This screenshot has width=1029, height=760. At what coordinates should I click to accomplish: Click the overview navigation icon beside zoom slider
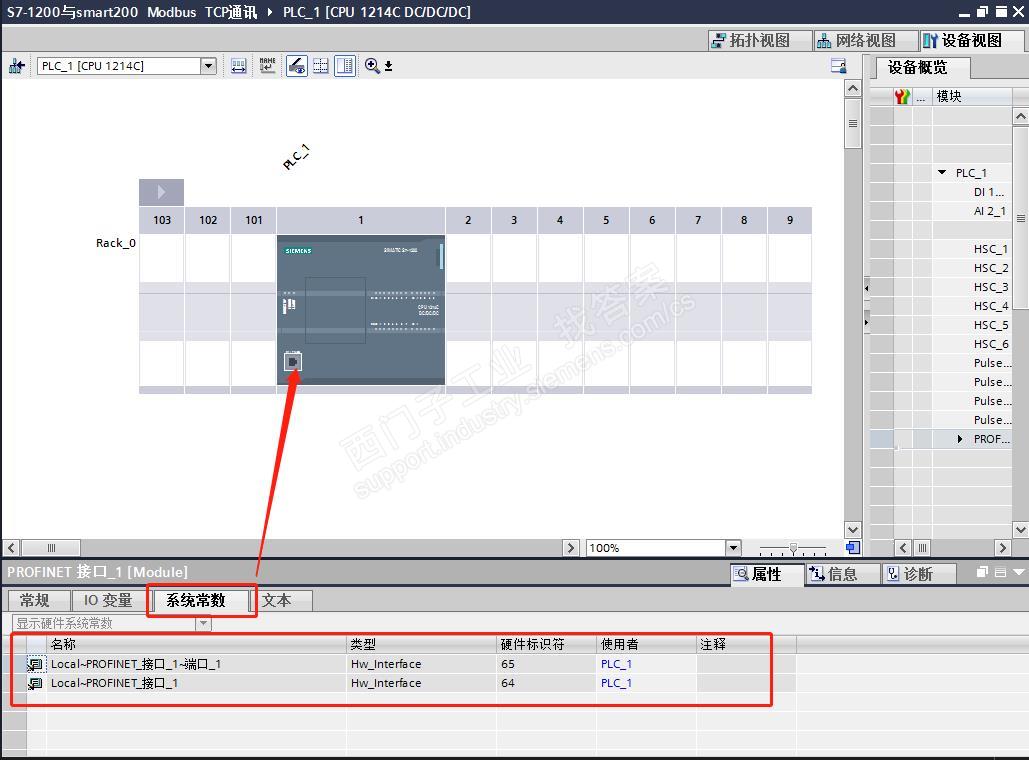coord(852,547)
